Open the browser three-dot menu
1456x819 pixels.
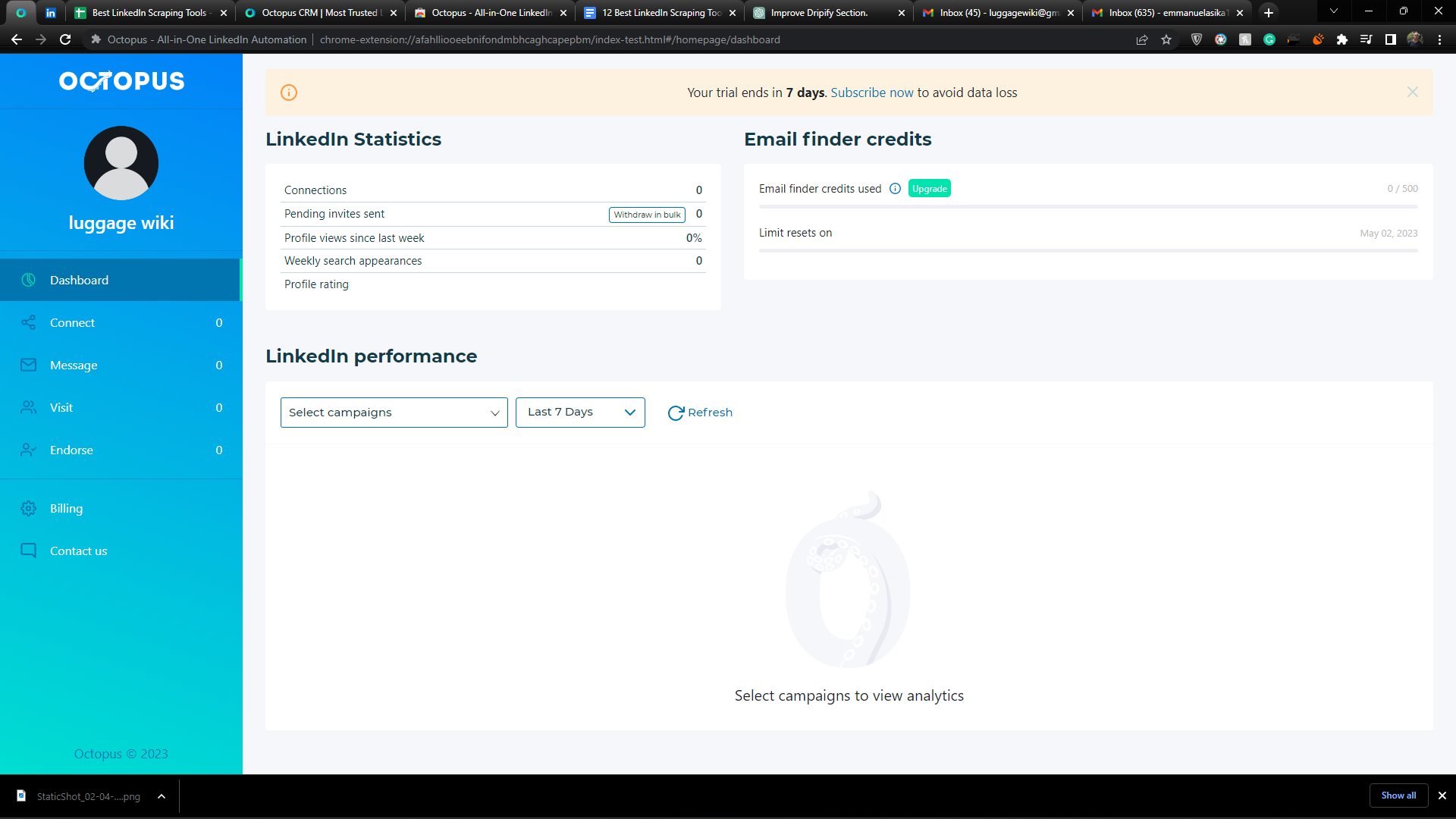tap(1439, 39)
